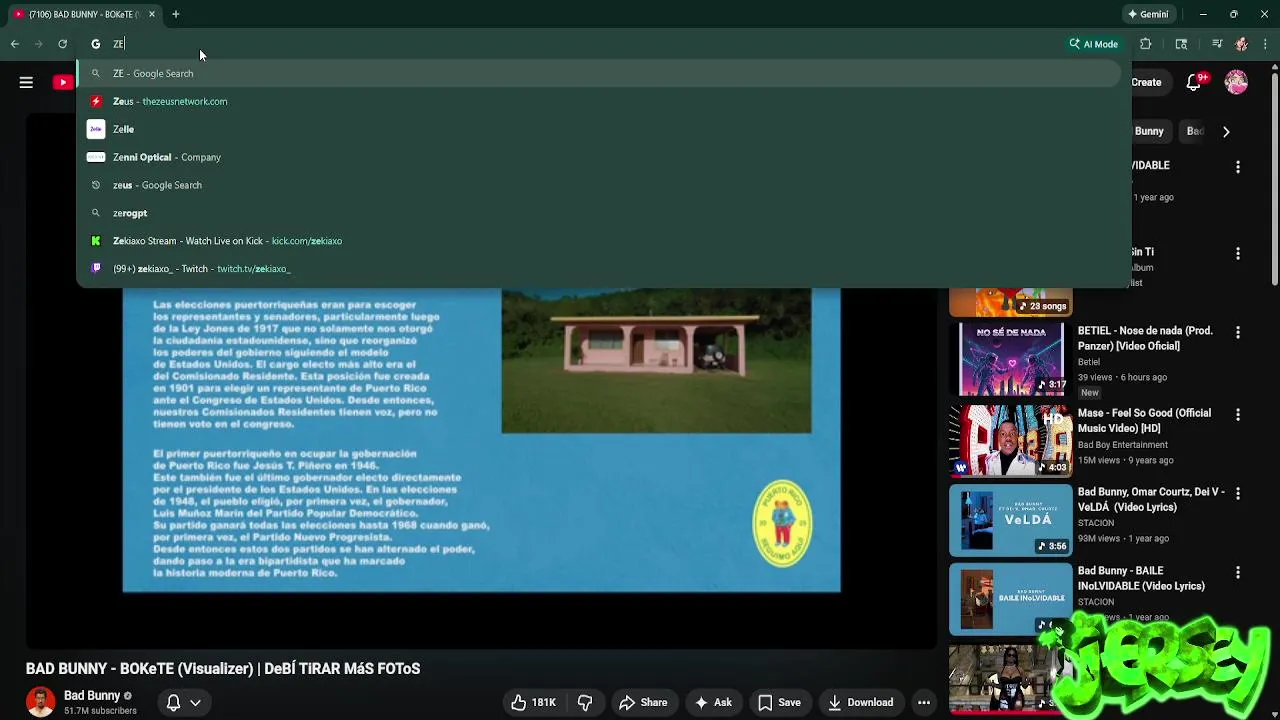1280x720 pixels.
Task: Open Bad Bunny channel name link
Action: click(x=92, y=695)
